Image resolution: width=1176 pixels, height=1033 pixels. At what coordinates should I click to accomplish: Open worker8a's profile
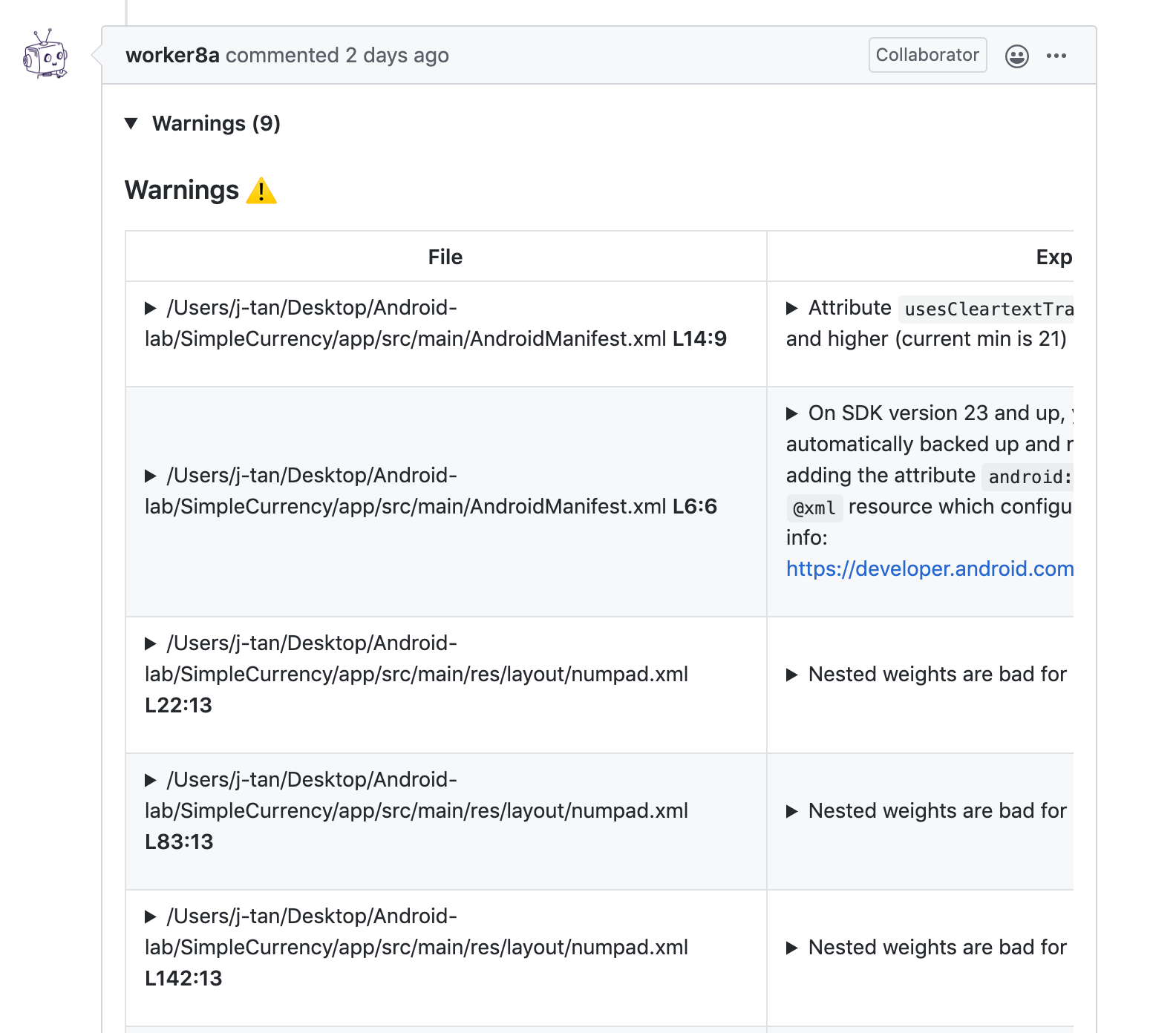tap(172, 55)
